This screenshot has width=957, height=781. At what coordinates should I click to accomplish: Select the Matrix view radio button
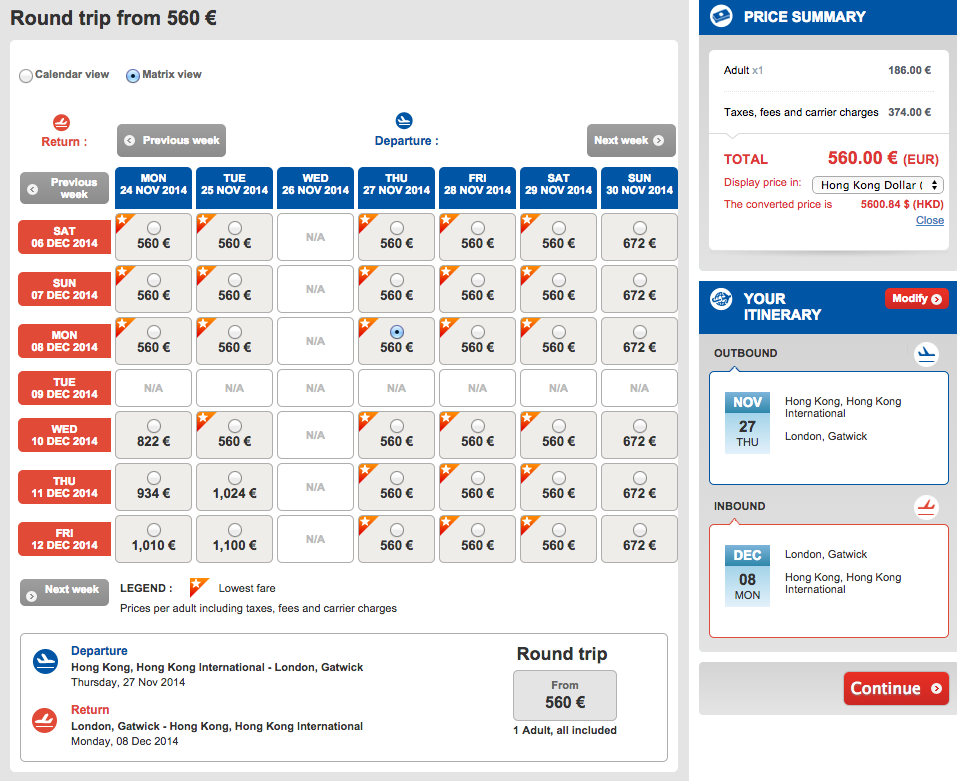133,75
